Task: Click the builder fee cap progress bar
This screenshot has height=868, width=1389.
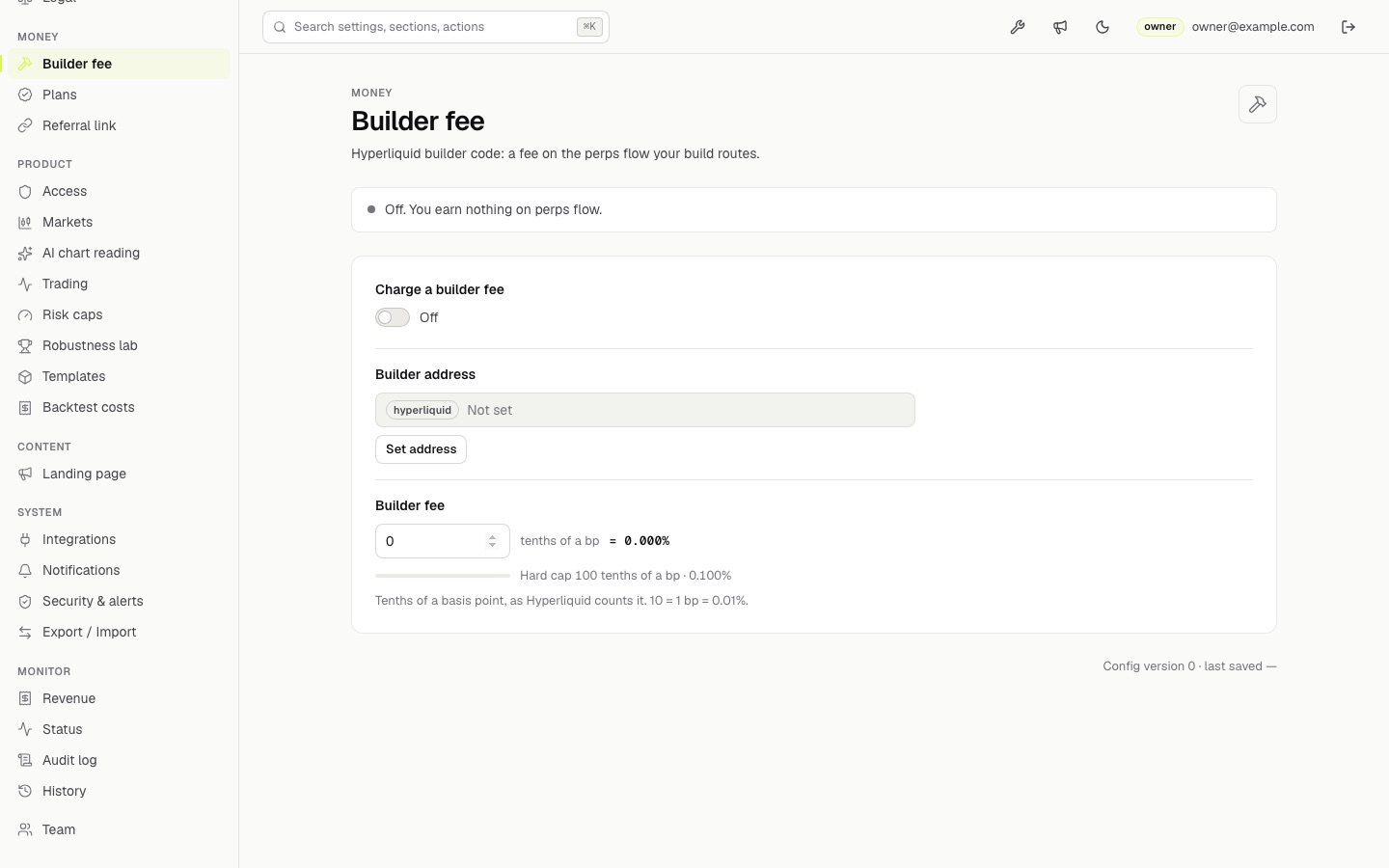Action: [443, 576]
